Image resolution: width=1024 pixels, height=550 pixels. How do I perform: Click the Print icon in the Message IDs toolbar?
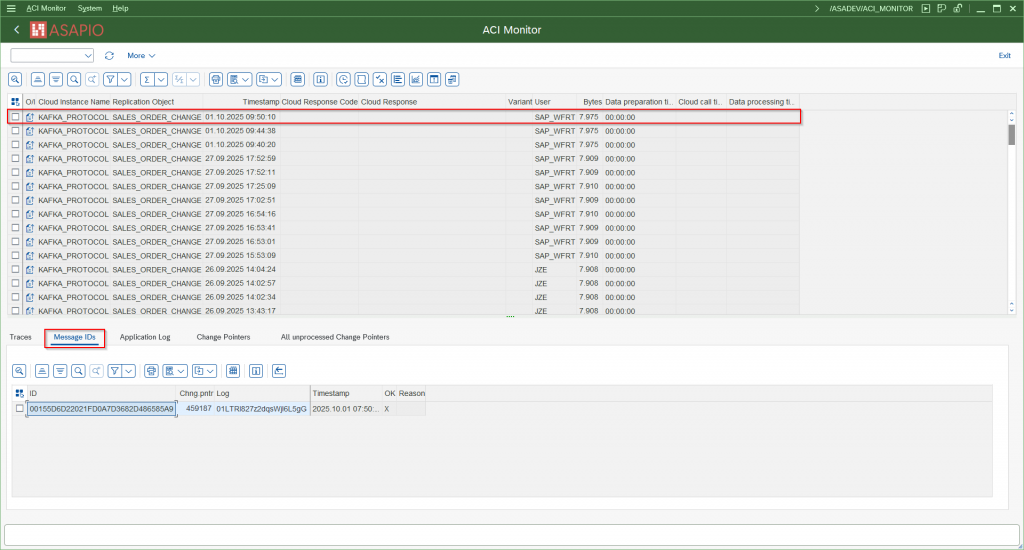(x=151, y=371)
